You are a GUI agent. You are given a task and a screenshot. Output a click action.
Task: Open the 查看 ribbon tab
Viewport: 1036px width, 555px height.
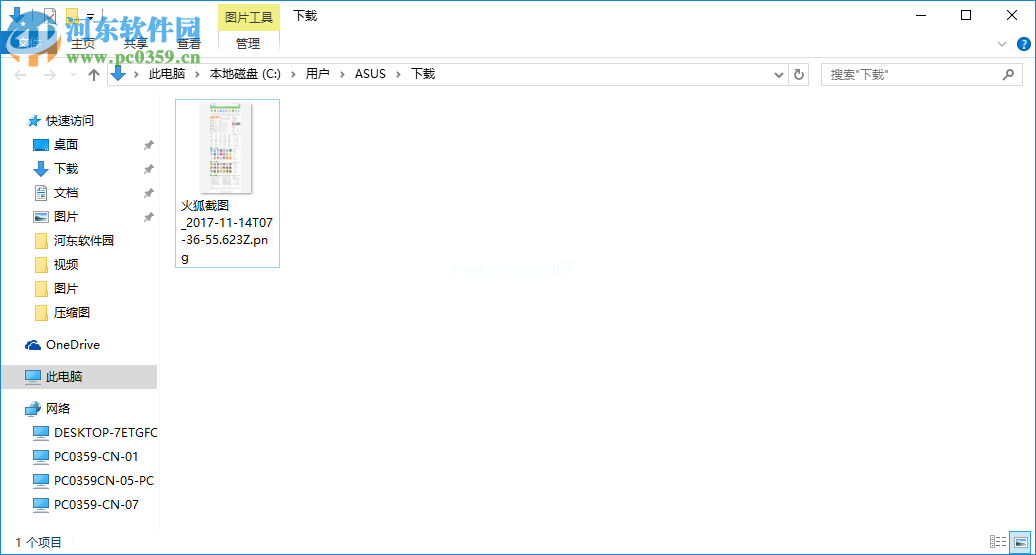[x=188, y=44]
